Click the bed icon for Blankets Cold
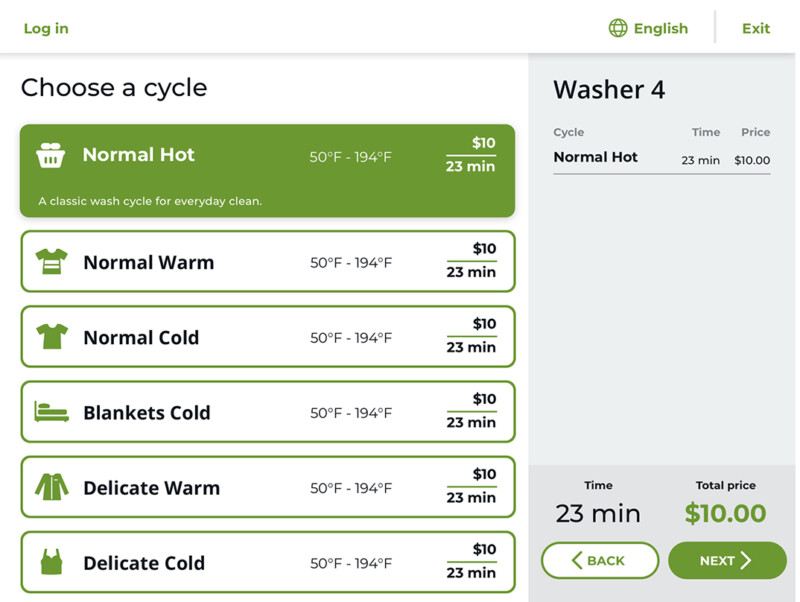800x602 pixels. click(x=51, y=412)
